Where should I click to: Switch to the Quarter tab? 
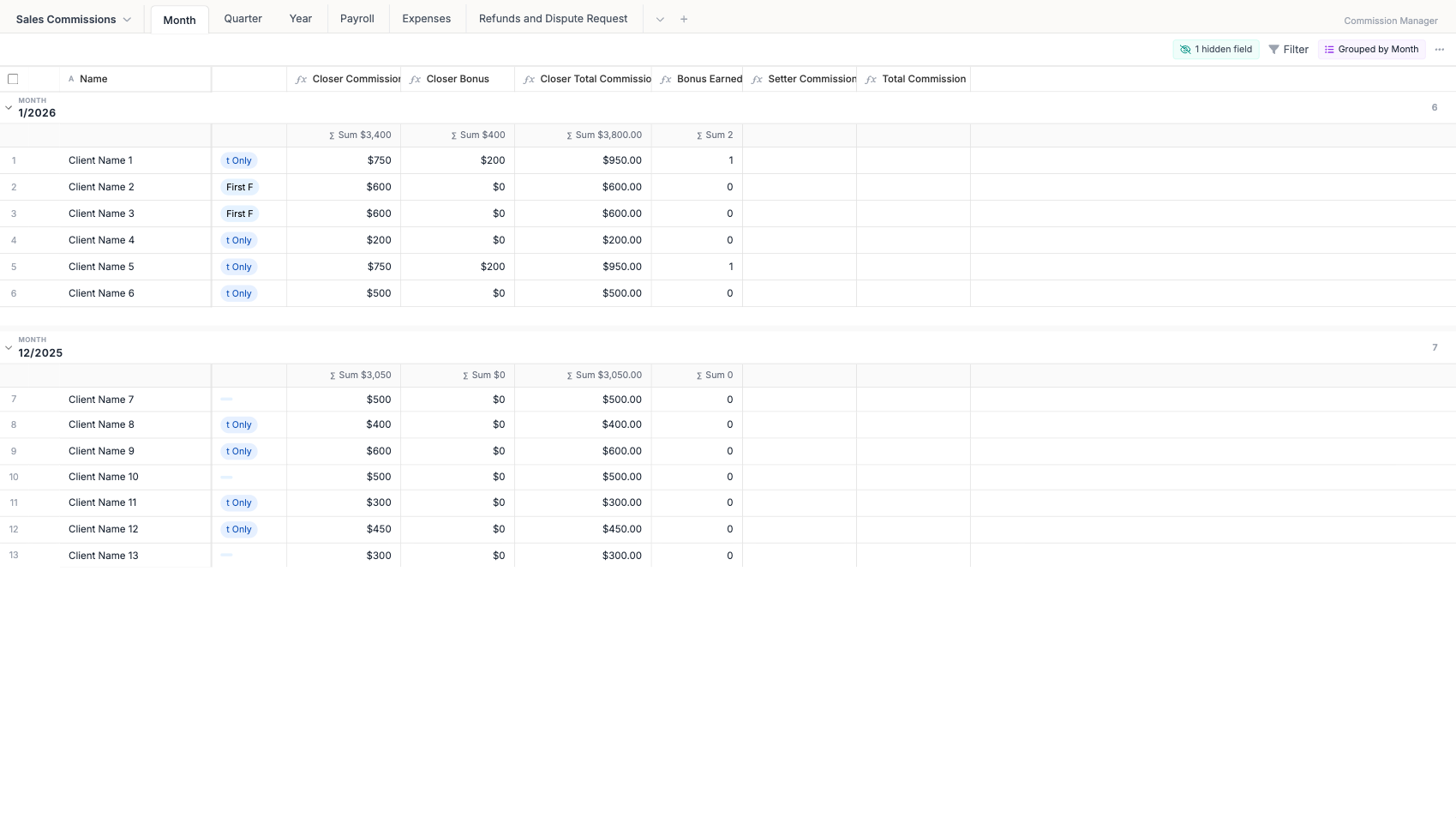[x=243, y=18]
